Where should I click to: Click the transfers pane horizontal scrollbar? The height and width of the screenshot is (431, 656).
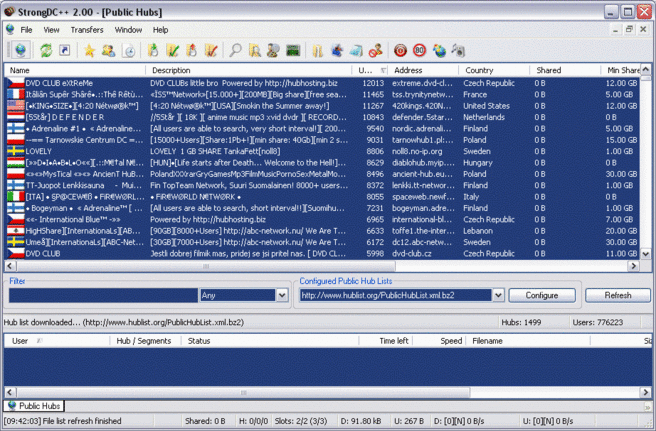tap(300, 393)
